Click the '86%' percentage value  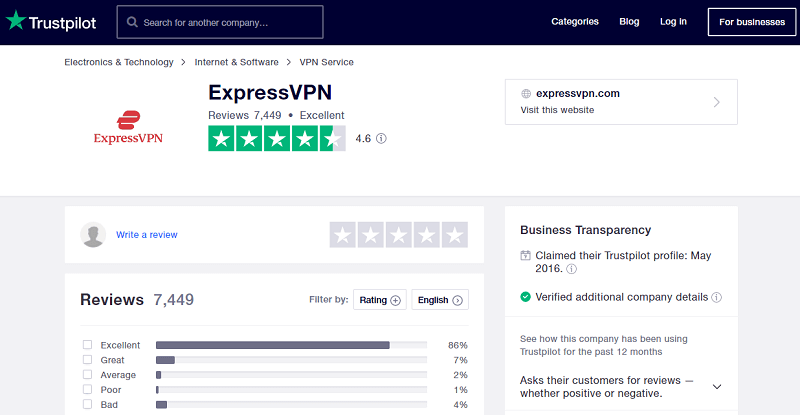pyautogui.click(x=458, y=345)
